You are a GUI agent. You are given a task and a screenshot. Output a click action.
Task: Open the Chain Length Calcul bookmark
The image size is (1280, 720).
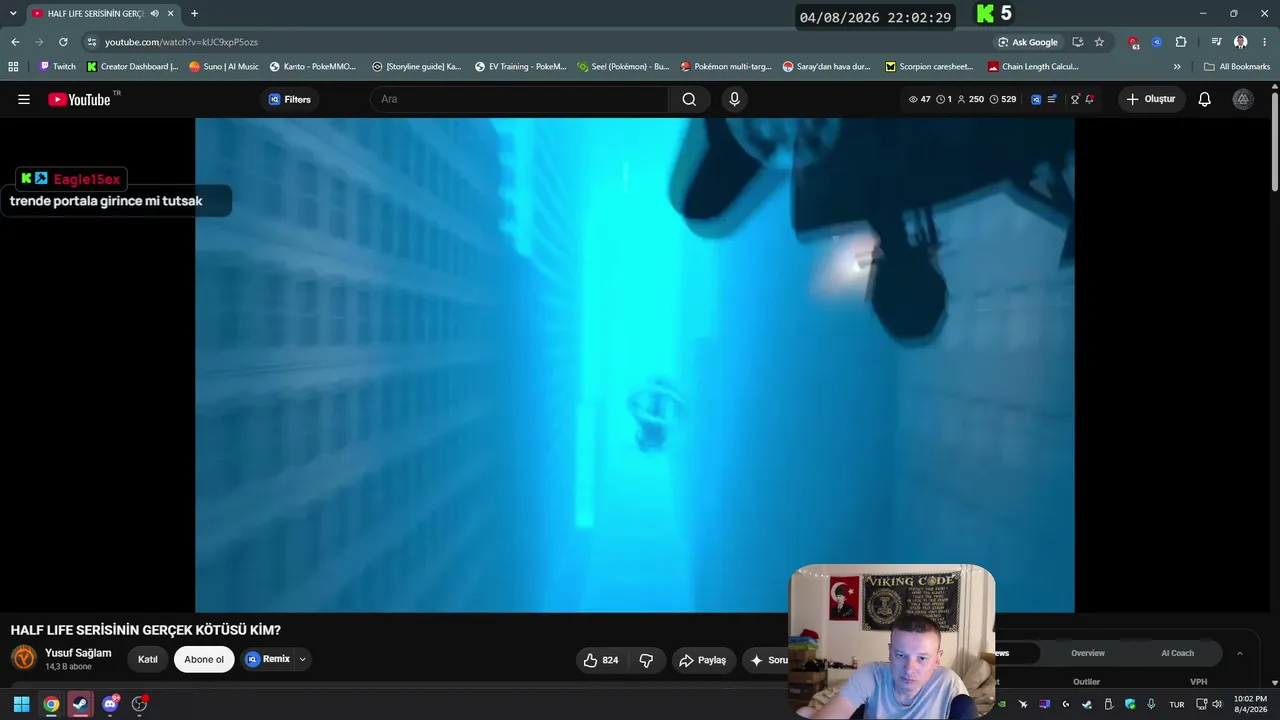point(1032,67)
